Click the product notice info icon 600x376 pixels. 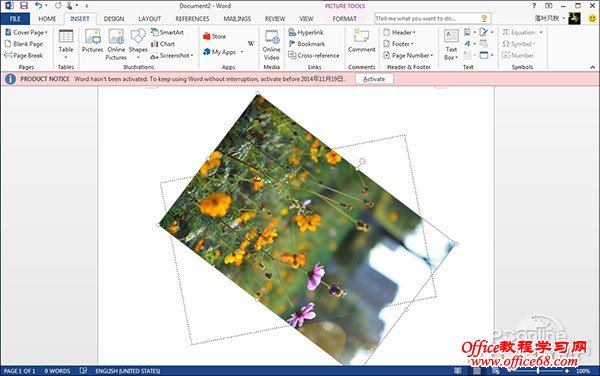pos(10,79)
